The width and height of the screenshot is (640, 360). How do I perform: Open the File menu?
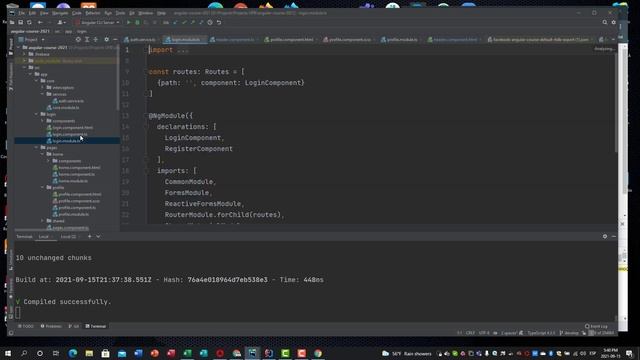pyautogui.click(x=22, y=13)
